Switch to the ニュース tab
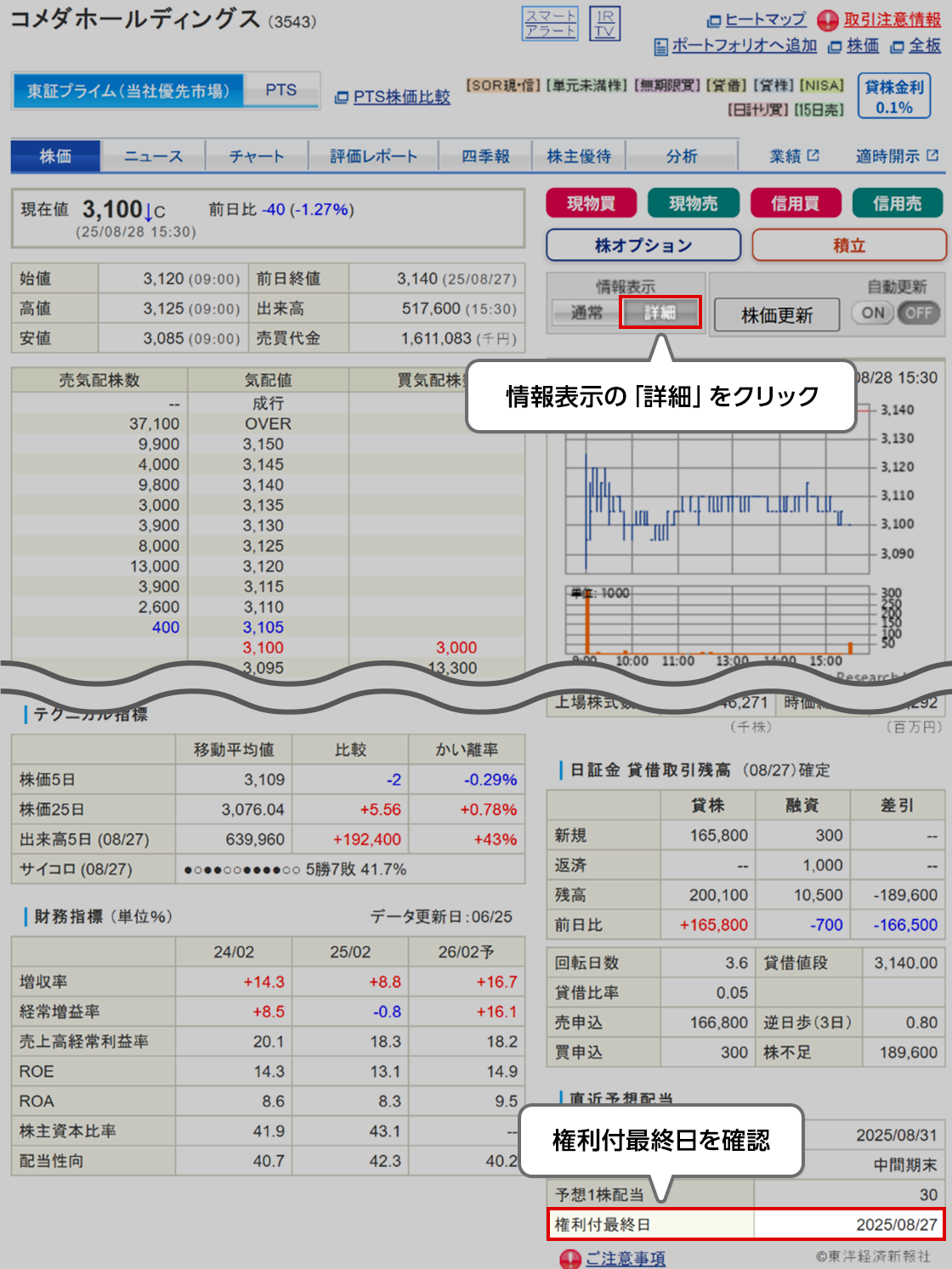The image size is (952, 1269). (x=153, y=156)
